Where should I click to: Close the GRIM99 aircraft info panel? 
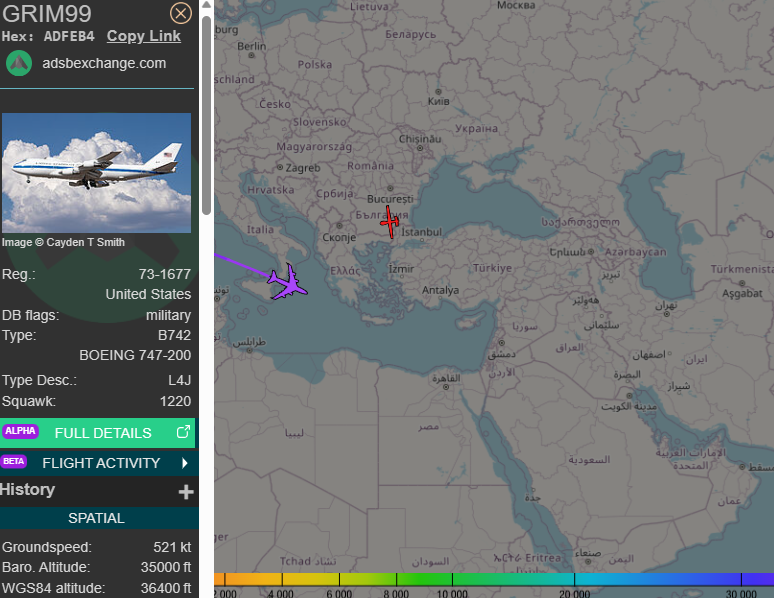click(x=181, y=13)
